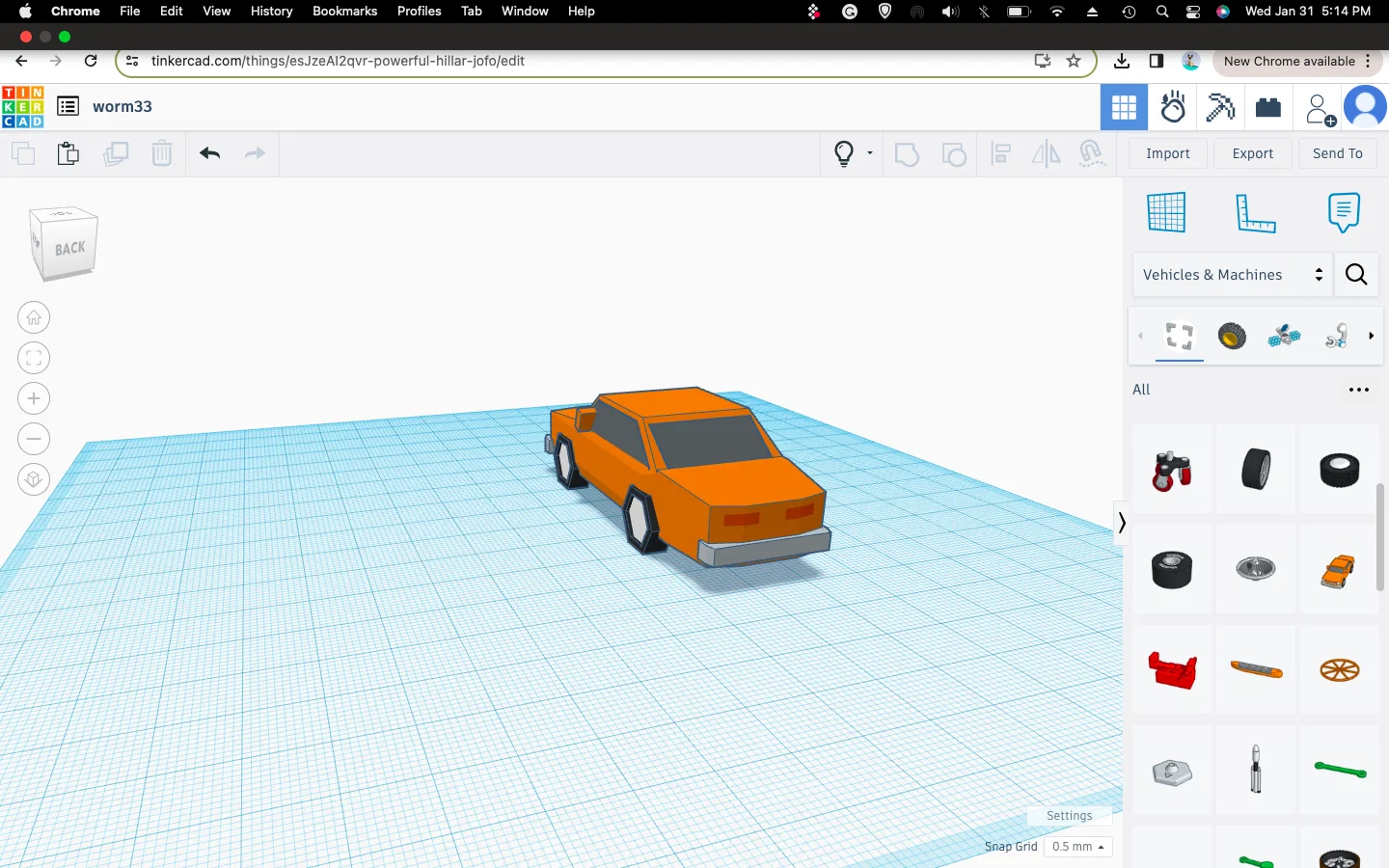This screenshot has height=868, width=1389.
Task: Click Fit all in view icon
Action: (x=34, y=358)
